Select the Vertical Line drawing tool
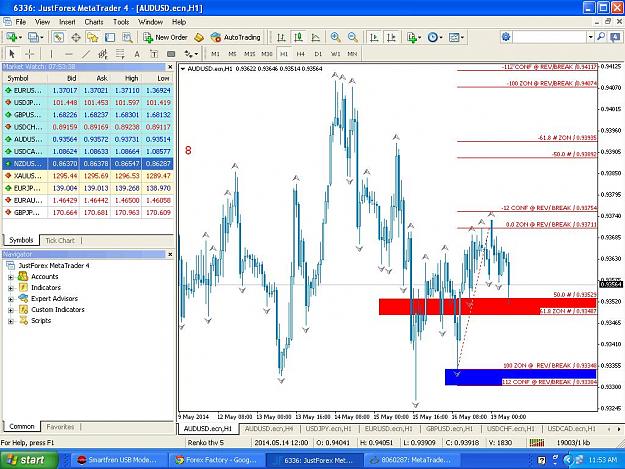 click(51, 53)
